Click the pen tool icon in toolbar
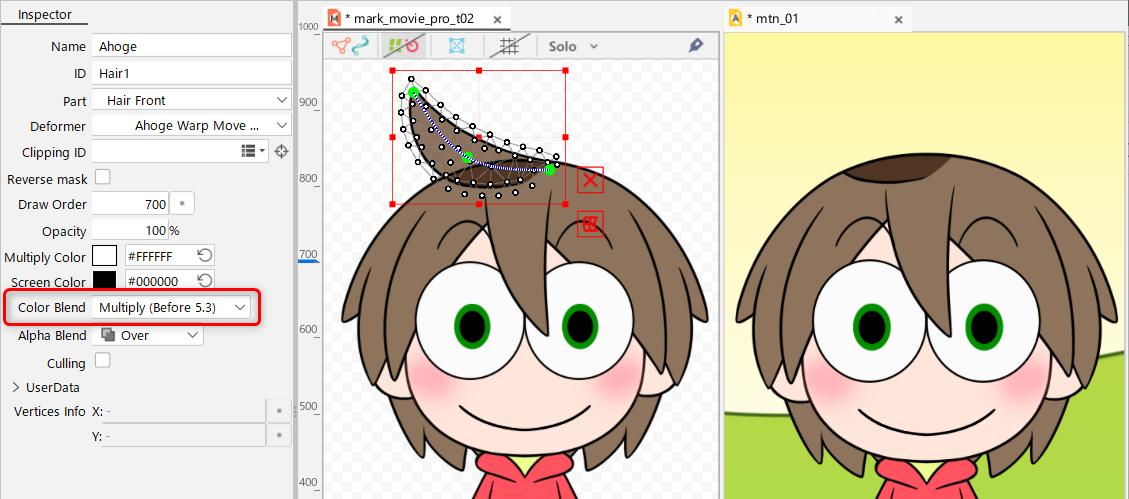This screenshot has height=499, width=1129. pos(696,46)
